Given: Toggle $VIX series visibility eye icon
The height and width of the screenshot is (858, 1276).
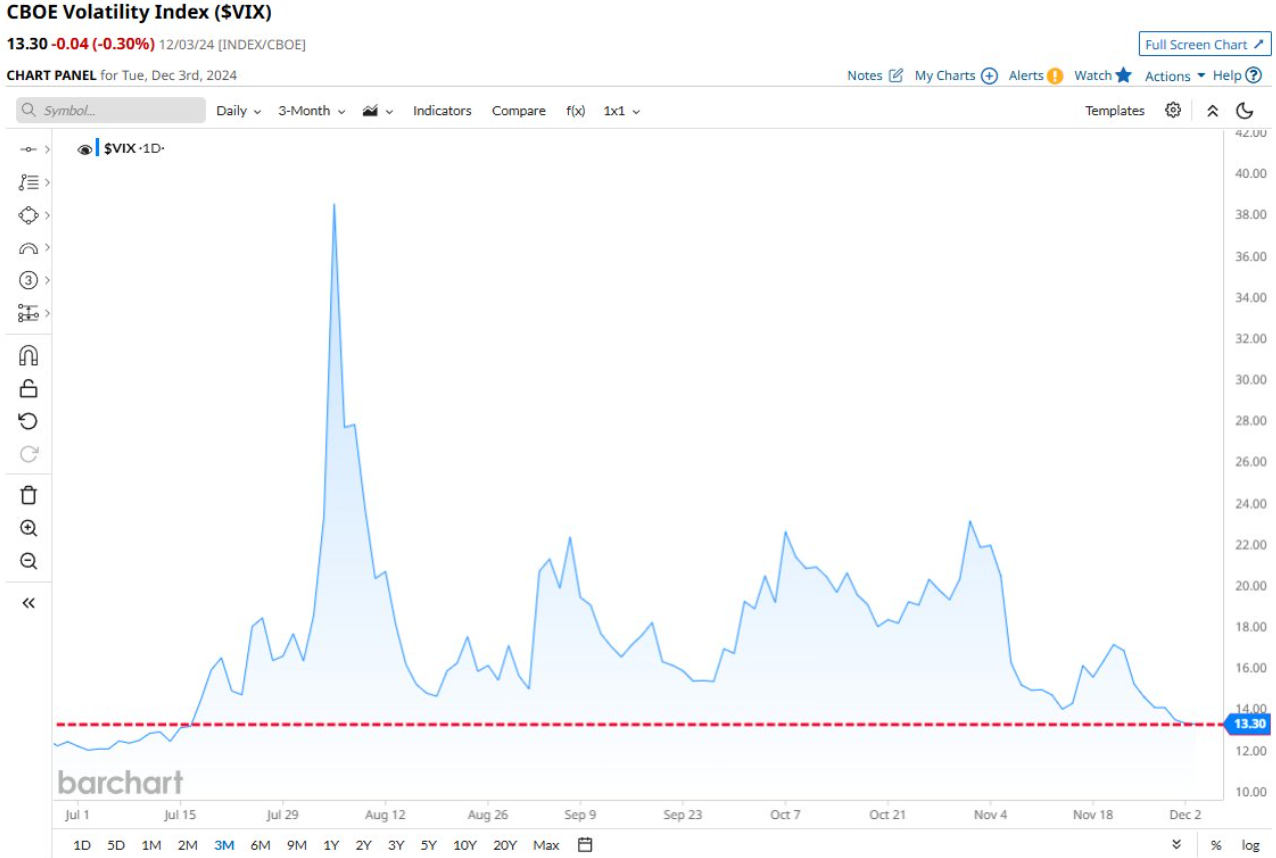Looking at the screenshot, I should (x=85, y=149).
